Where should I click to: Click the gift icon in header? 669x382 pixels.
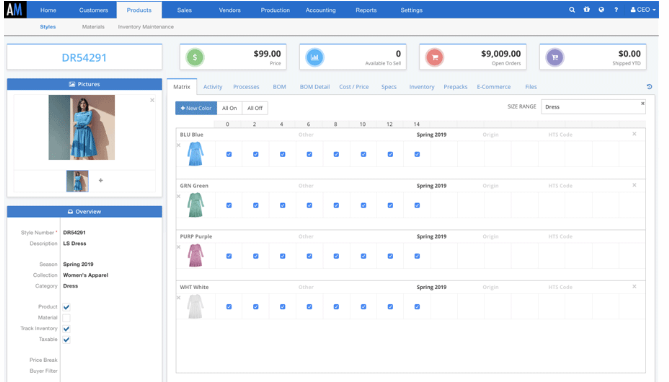pos(587,9)
